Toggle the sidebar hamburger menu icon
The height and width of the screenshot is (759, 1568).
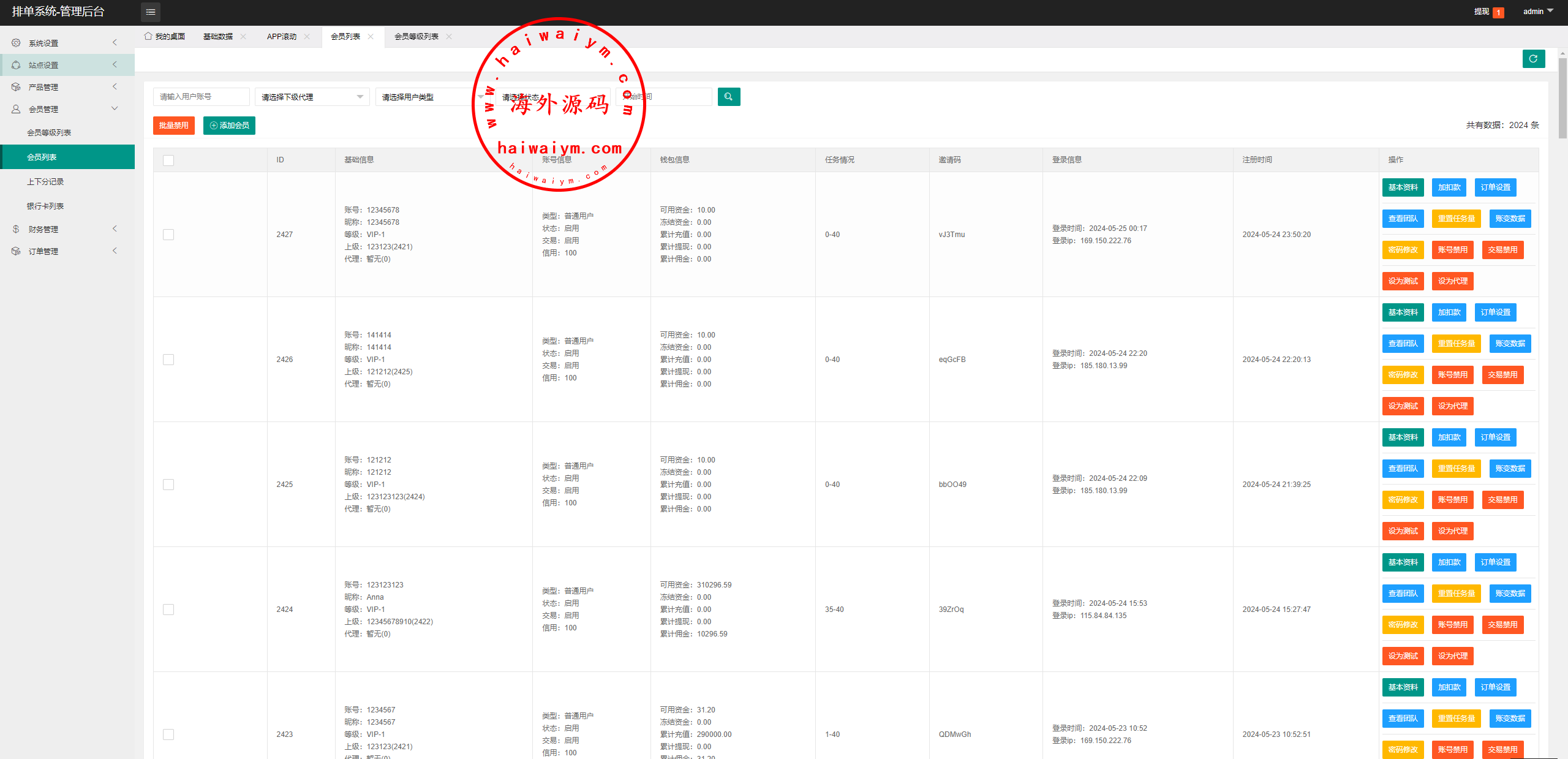click(x=151, y=12)
